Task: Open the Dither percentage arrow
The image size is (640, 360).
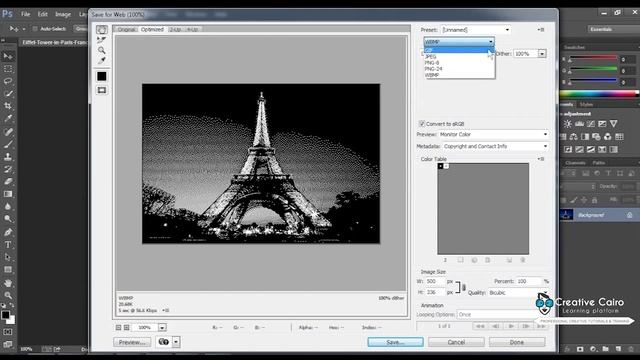Action: pyautogui.click(x=542, y=53)
